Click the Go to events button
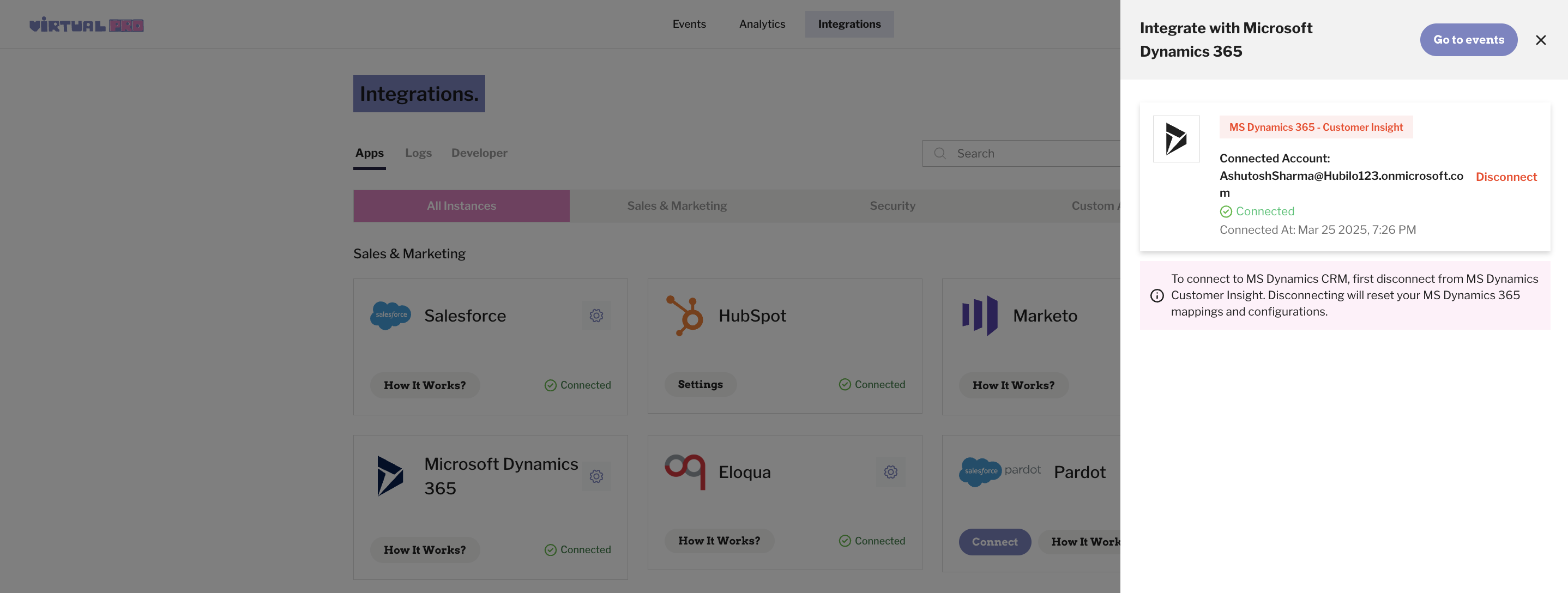1568x593 pixels. [1468, 40]
